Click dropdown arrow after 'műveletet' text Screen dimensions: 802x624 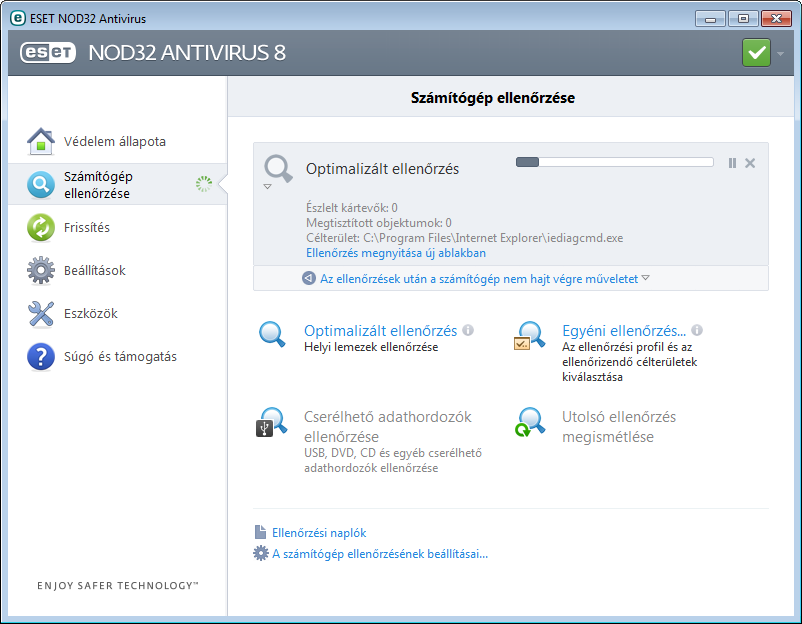pos(645,278)
